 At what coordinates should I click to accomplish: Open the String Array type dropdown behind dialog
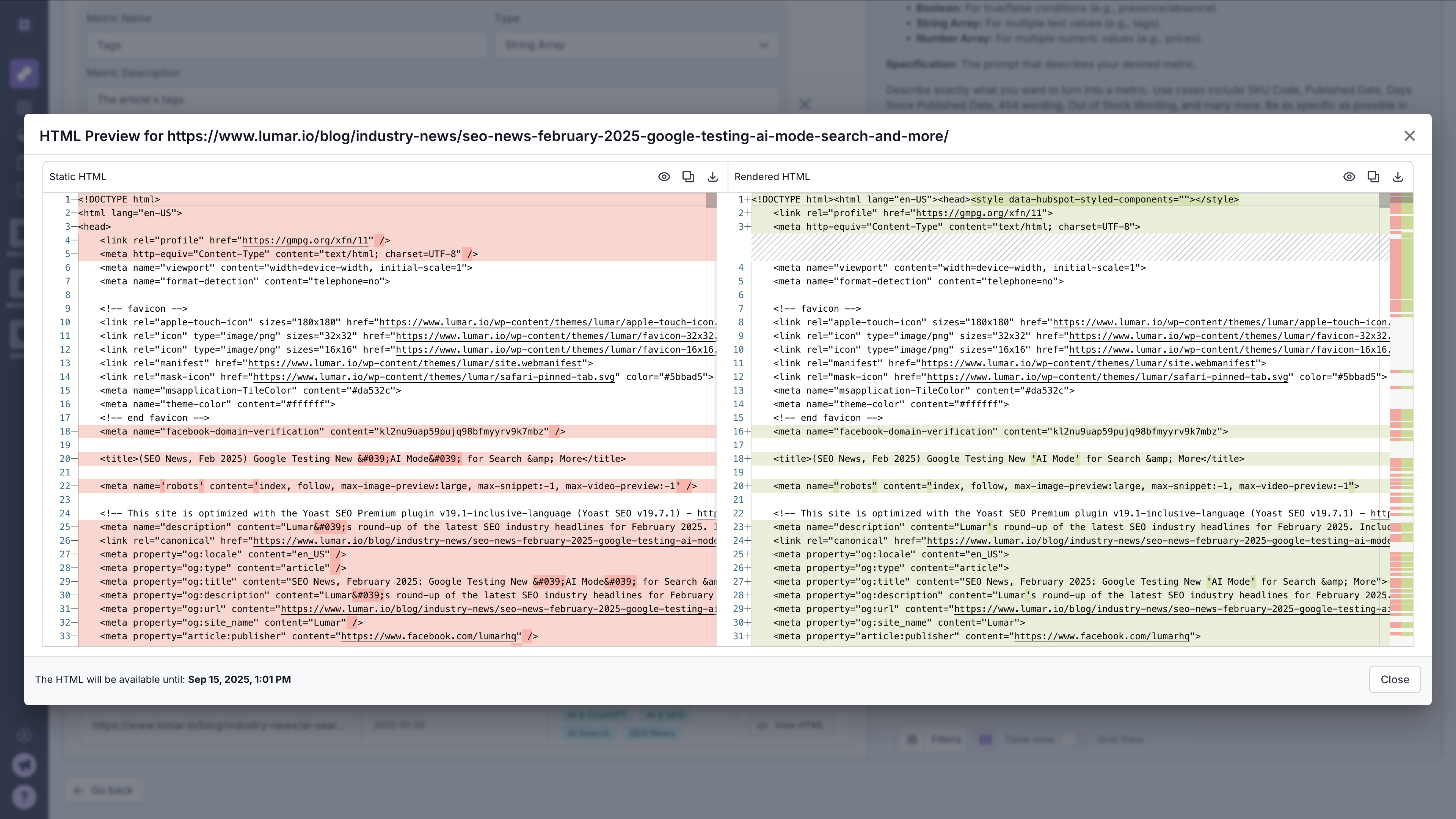[637, 45]
